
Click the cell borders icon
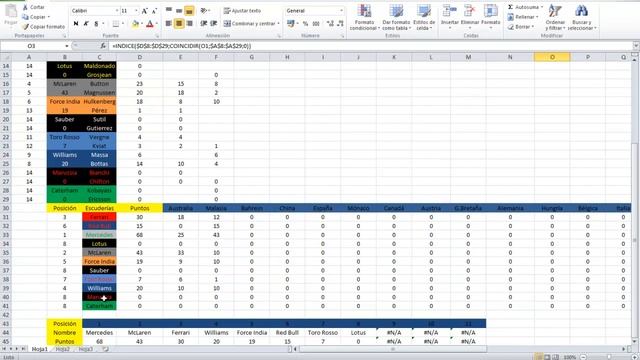pyautogui.click(x=116, y=24)
